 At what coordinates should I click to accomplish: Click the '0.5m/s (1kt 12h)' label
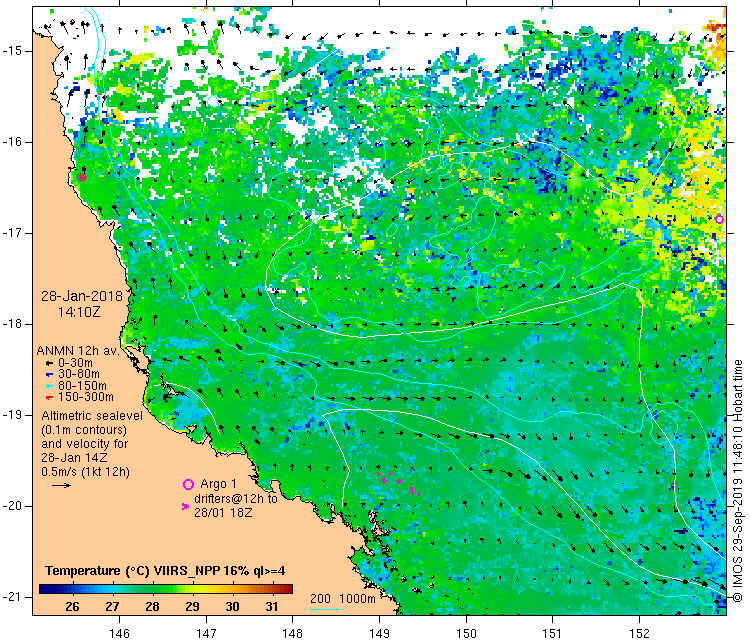tap(86, 472)
